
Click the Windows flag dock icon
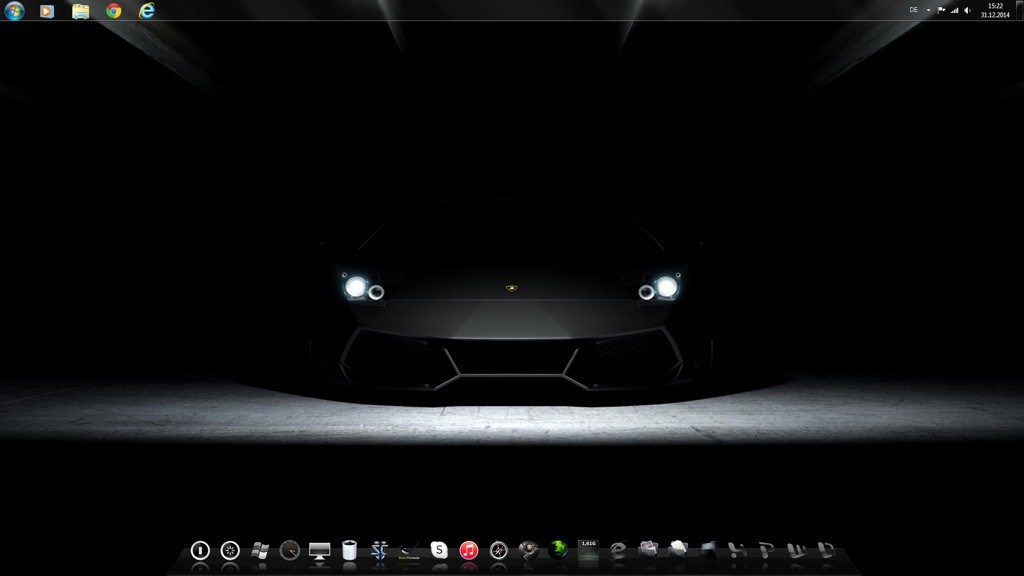click(x=260, y=549)
